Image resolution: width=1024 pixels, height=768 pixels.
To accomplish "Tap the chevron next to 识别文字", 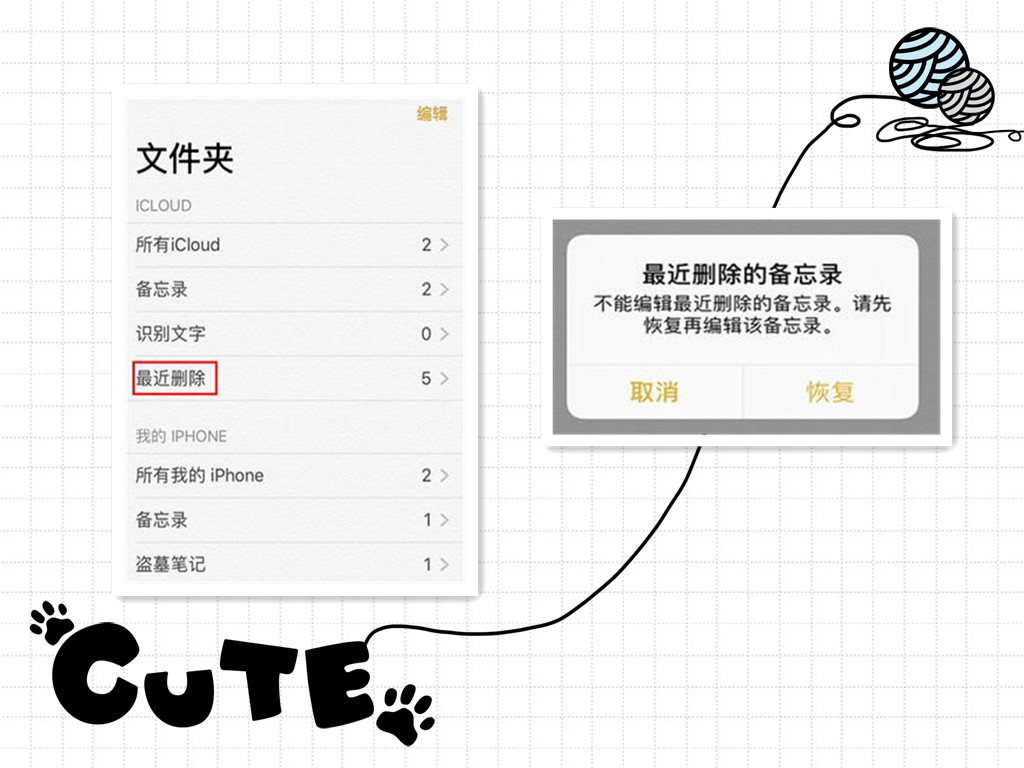I will [x=443, y=334].
